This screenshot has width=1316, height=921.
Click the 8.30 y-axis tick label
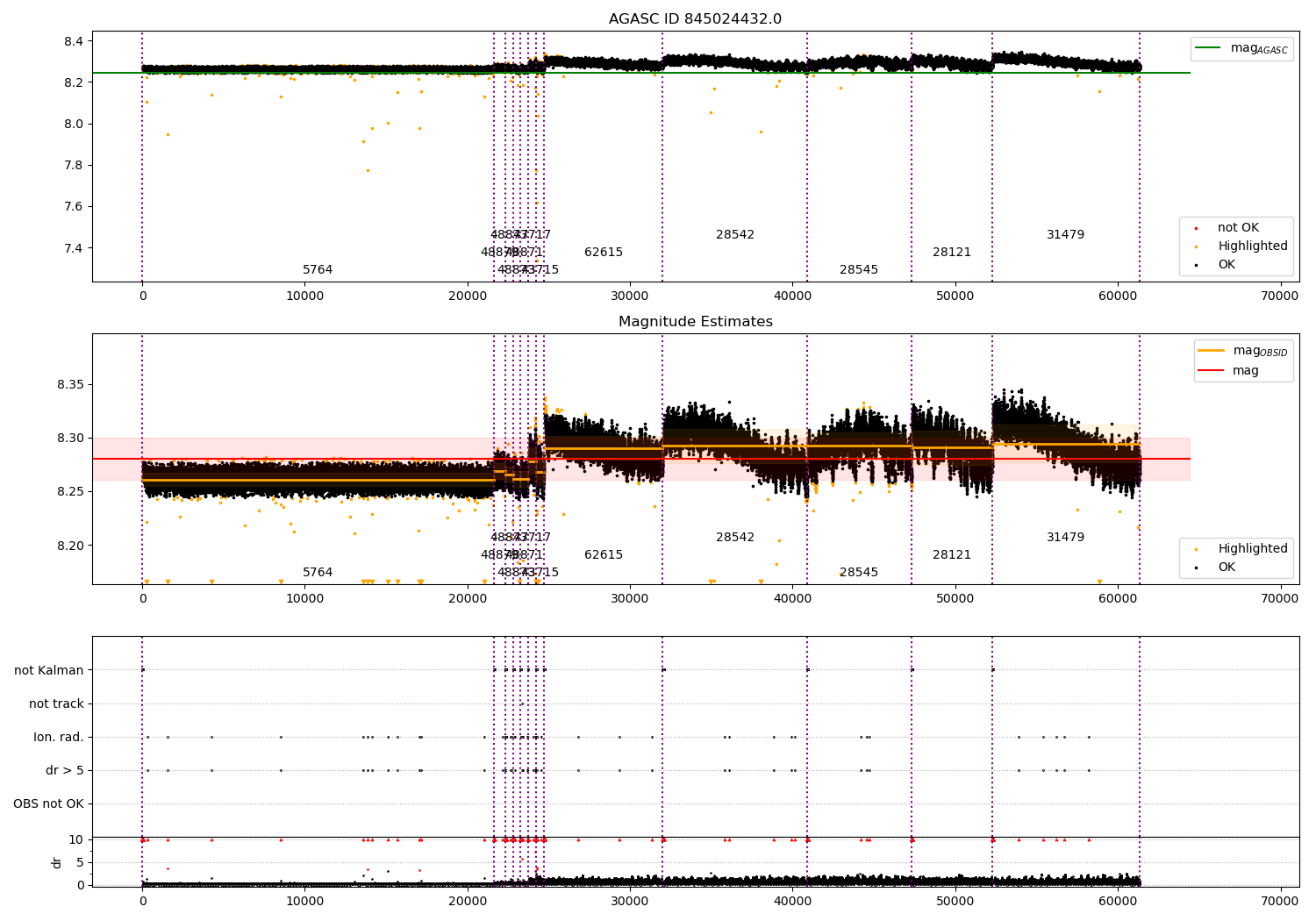[70, 439]
